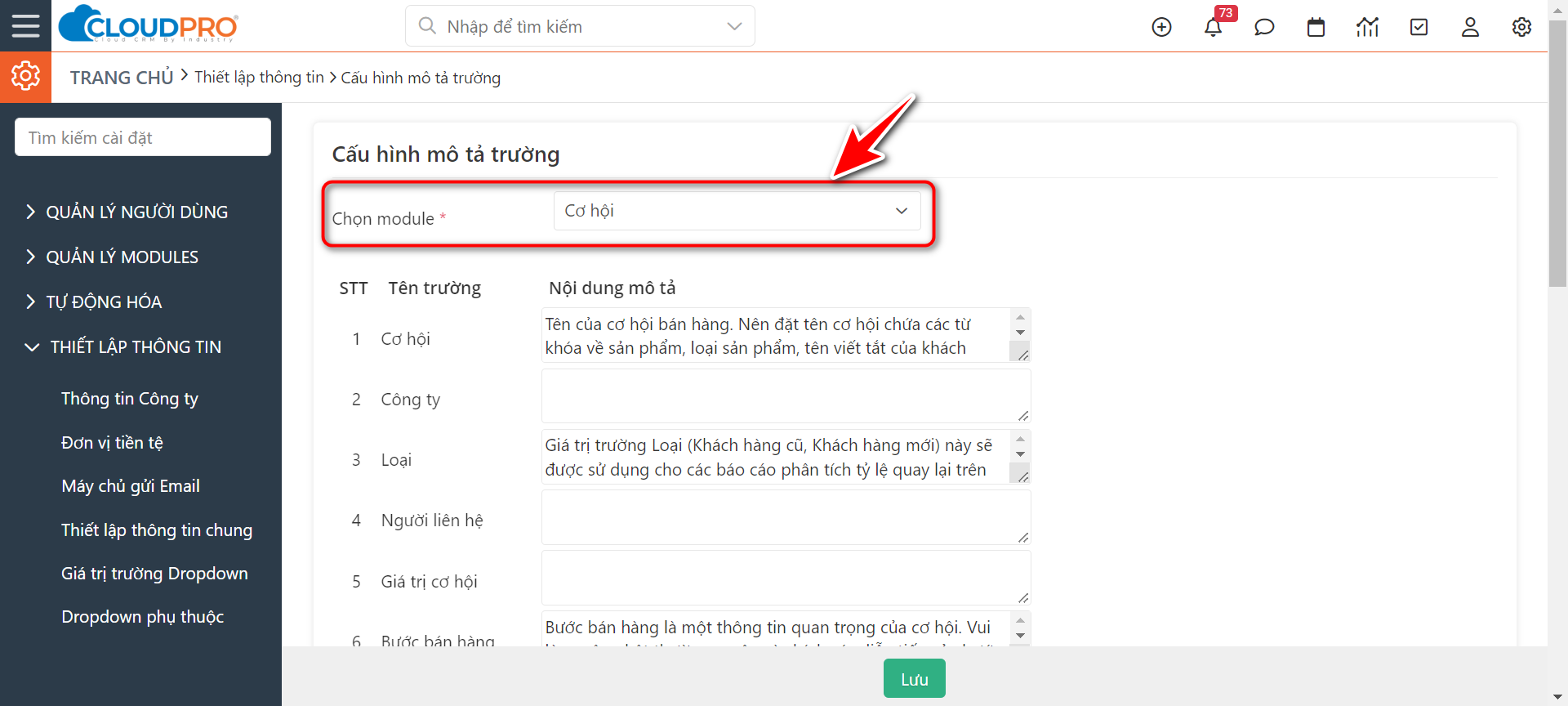1568x706 pixels.
Task: Open the notifications bell
Action: pyautogui.click(x=1213, y=27)
